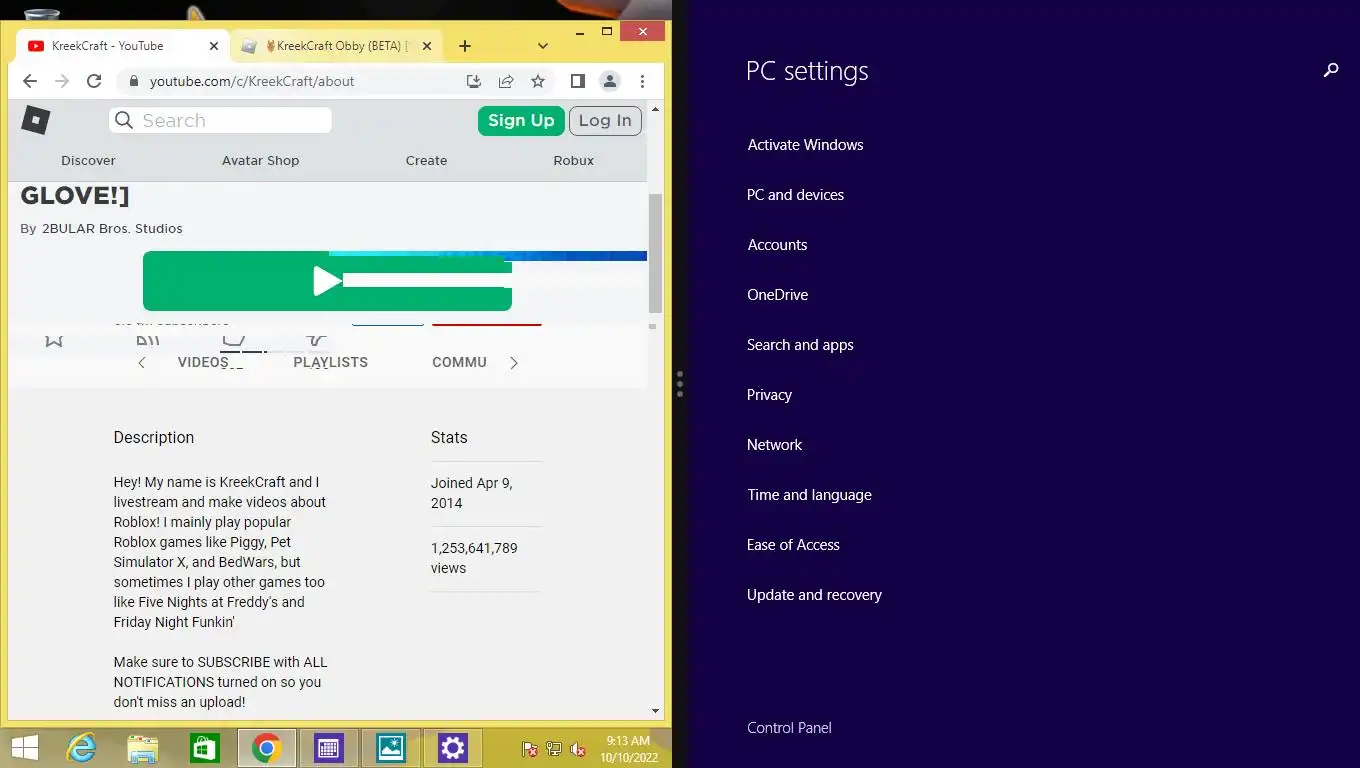Open the Calendar app from the taskbar
The width and height of the screenshot is (1360, 768).
point(328,748)
